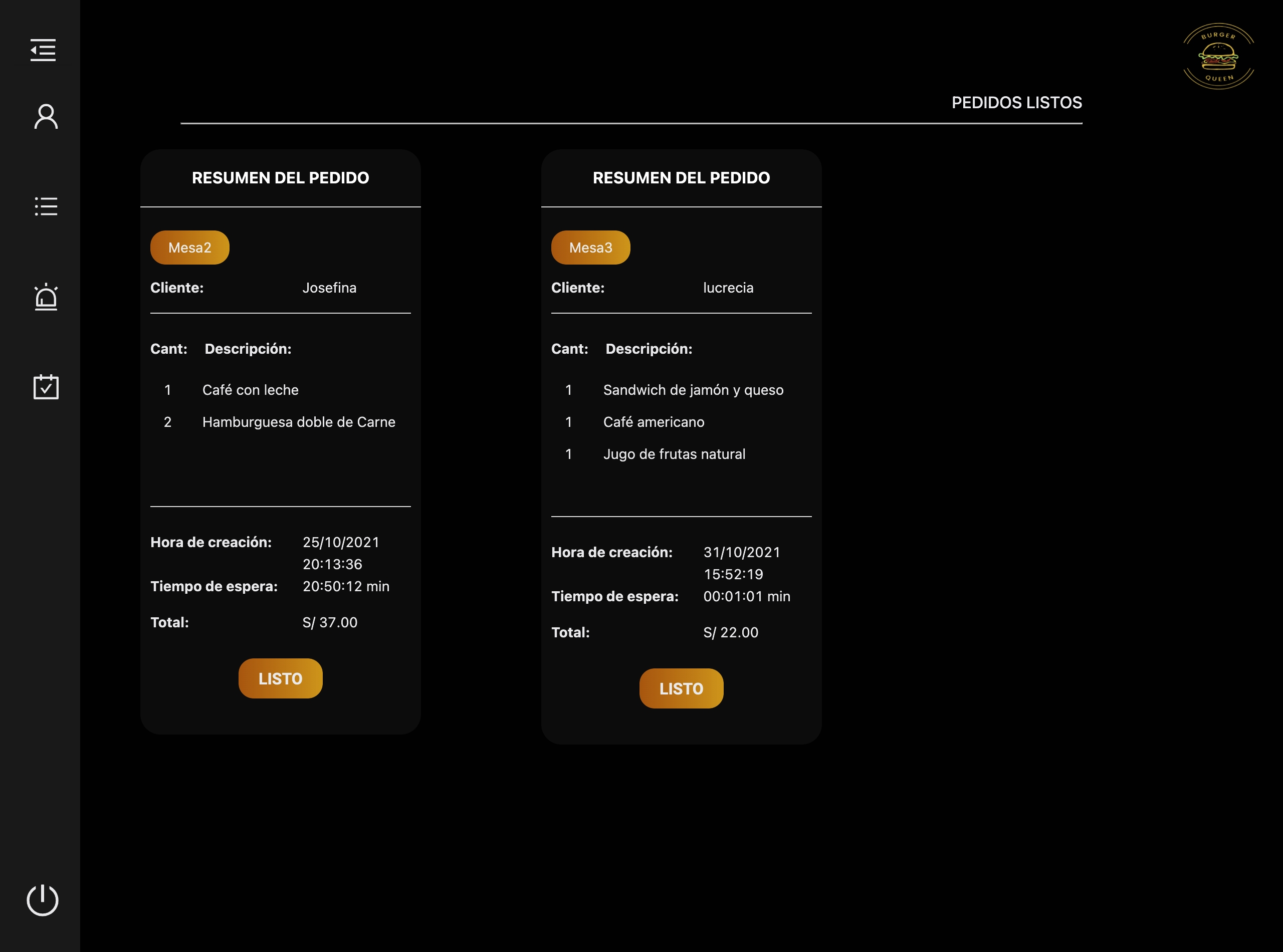Select Sandwich de jamón y queso item
The height and width of the screenshot is (952, 1283).
pyautogui.click(x=693, y=390)
